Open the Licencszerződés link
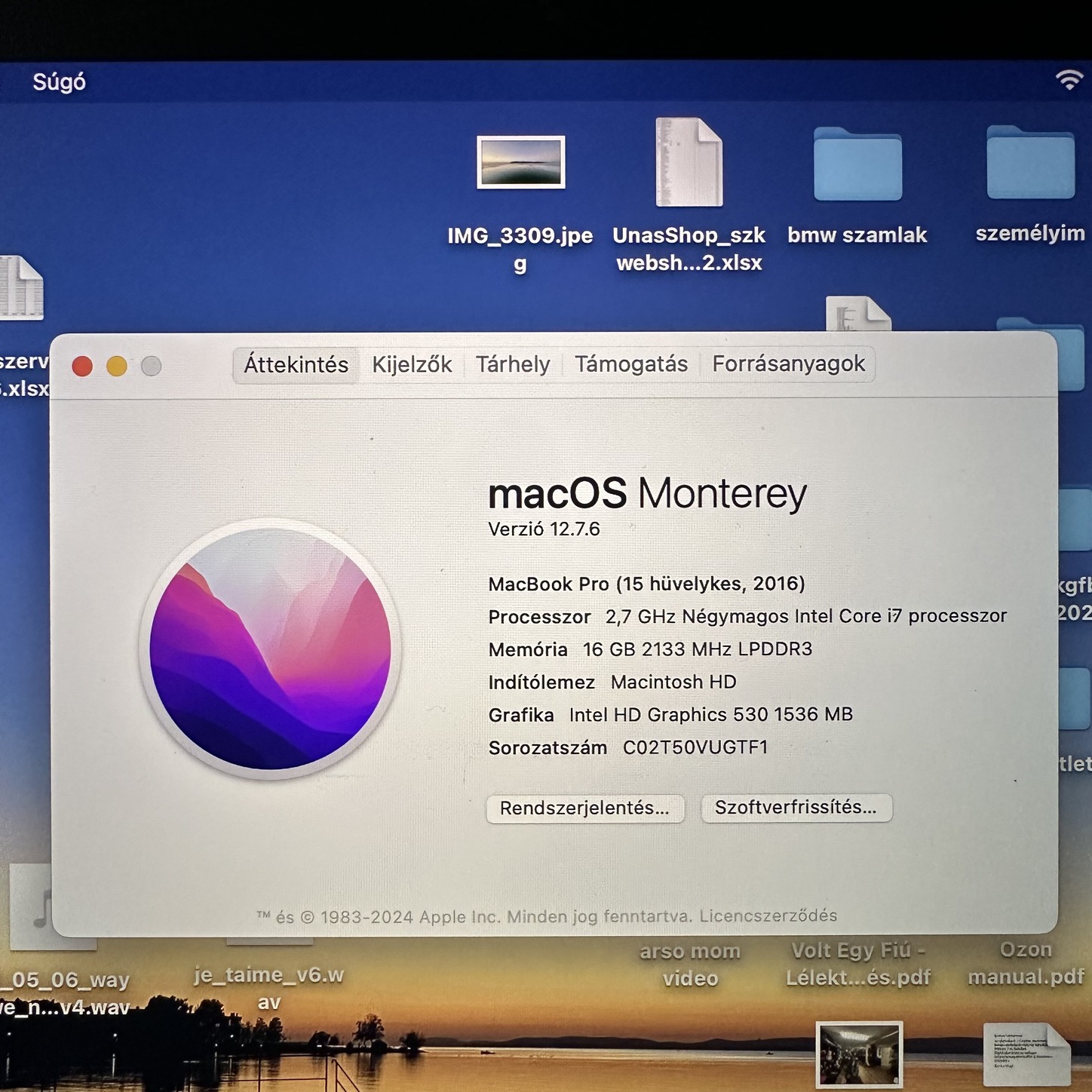Screen dimensions: 1092x1092 point(768,916)
